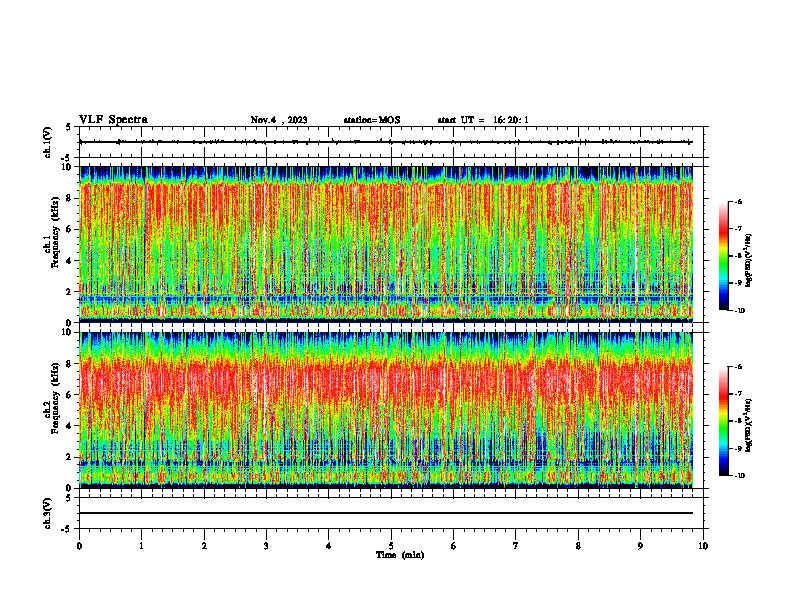
Task: Click the ch.1 spectrogram panel
Action: pos(386,244)
